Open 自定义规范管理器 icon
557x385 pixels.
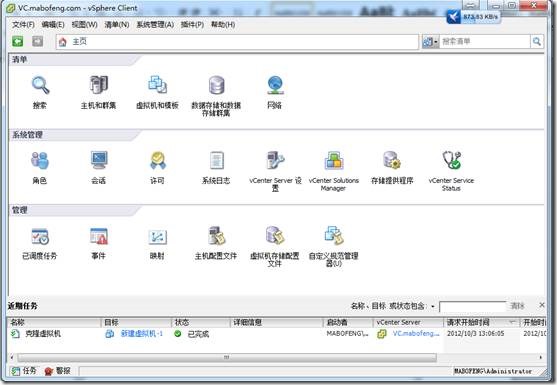tap(334, 236)
